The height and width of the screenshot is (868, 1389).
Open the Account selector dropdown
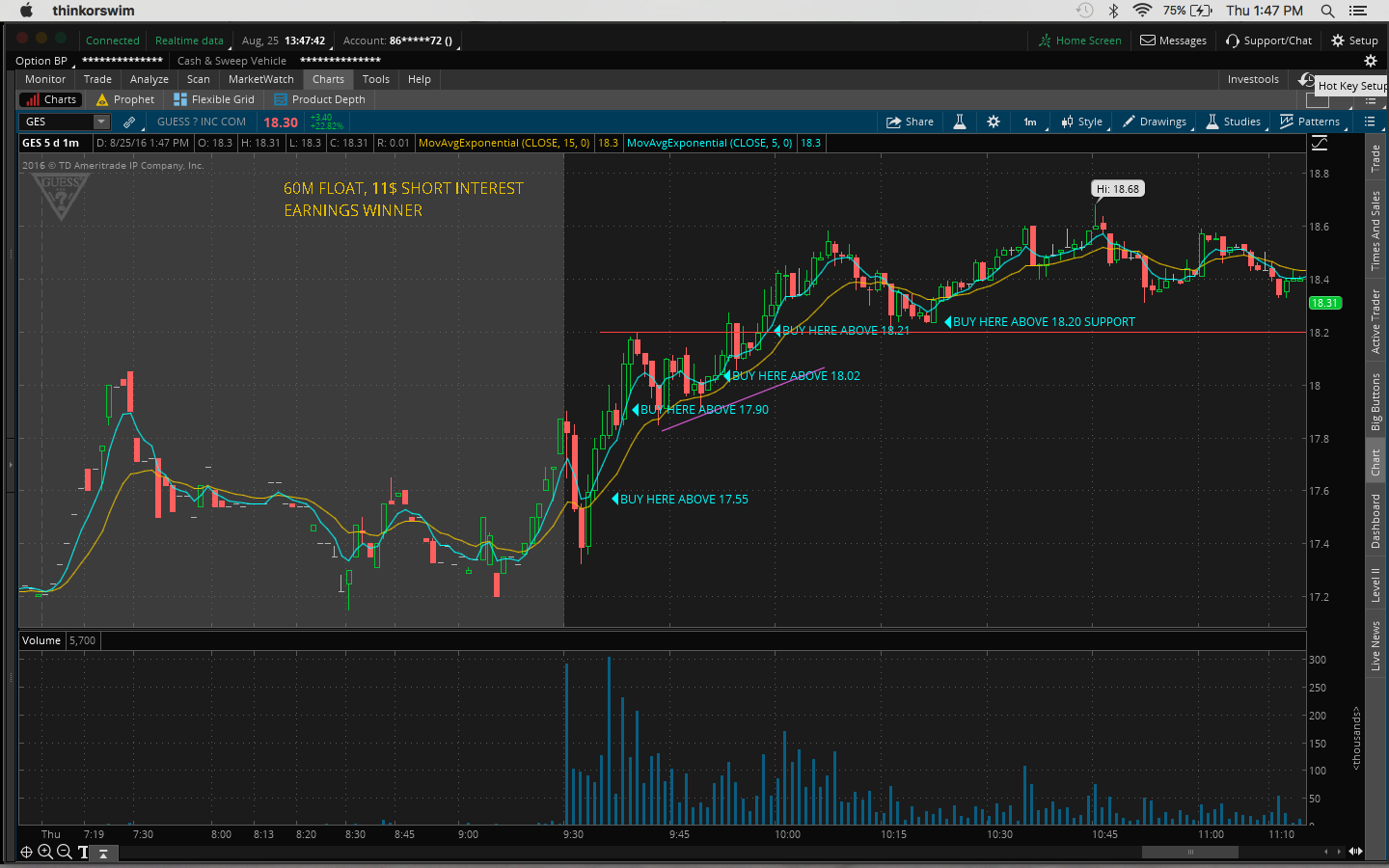pos(399,41)
